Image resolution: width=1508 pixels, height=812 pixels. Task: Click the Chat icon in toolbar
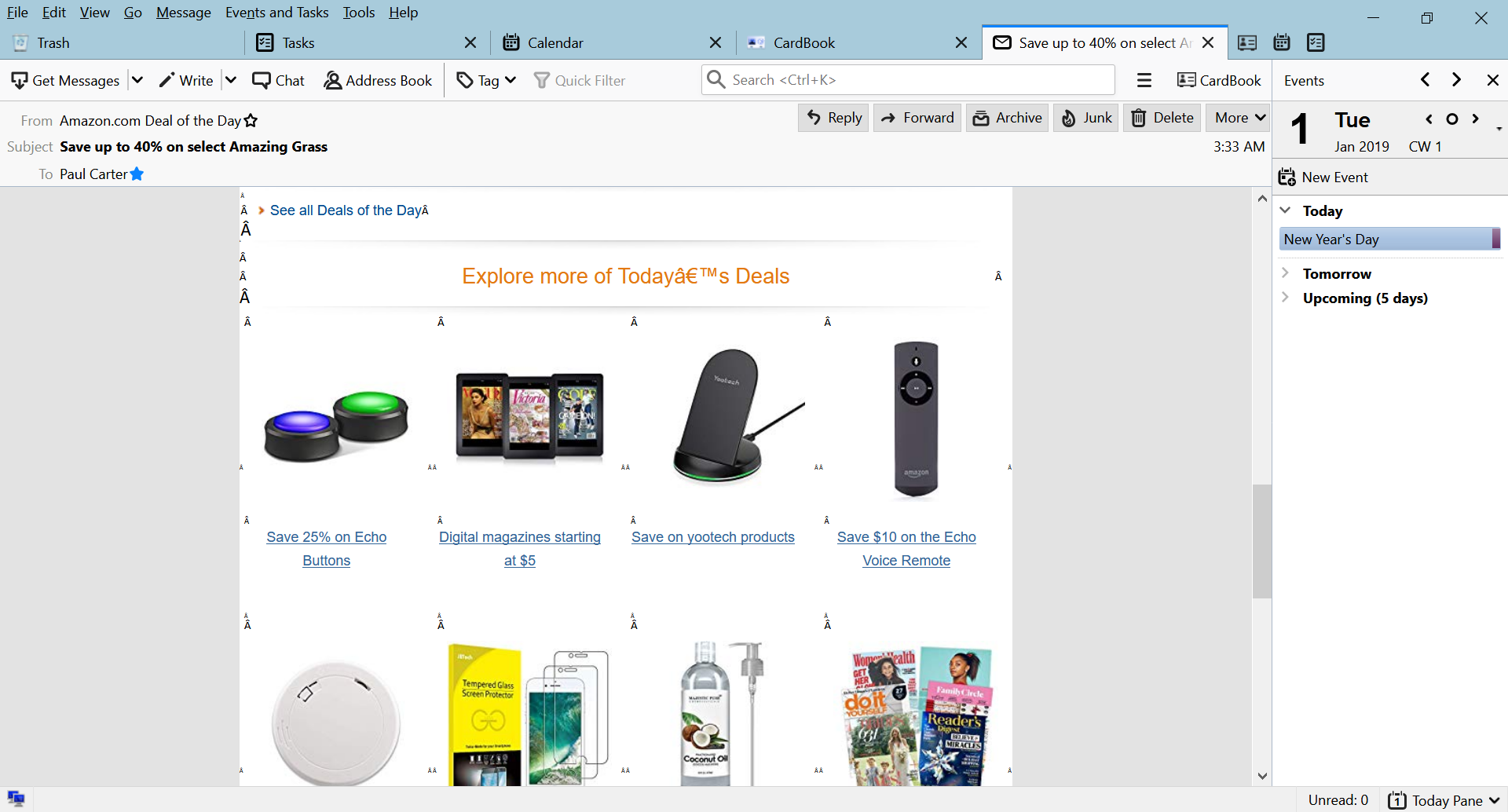[262, 80]
